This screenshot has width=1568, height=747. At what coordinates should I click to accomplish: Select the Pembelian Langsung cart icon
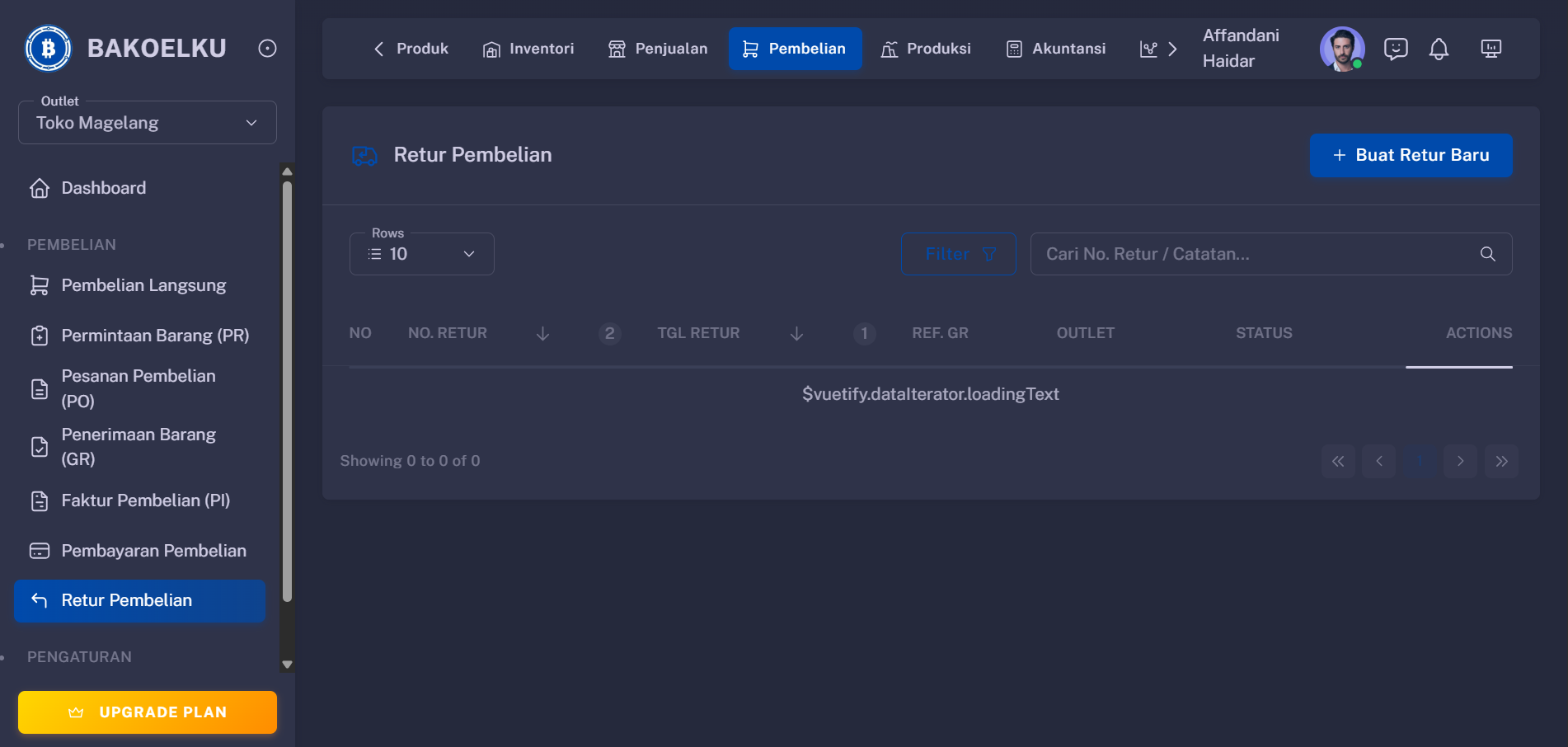[x=39, y=284]
